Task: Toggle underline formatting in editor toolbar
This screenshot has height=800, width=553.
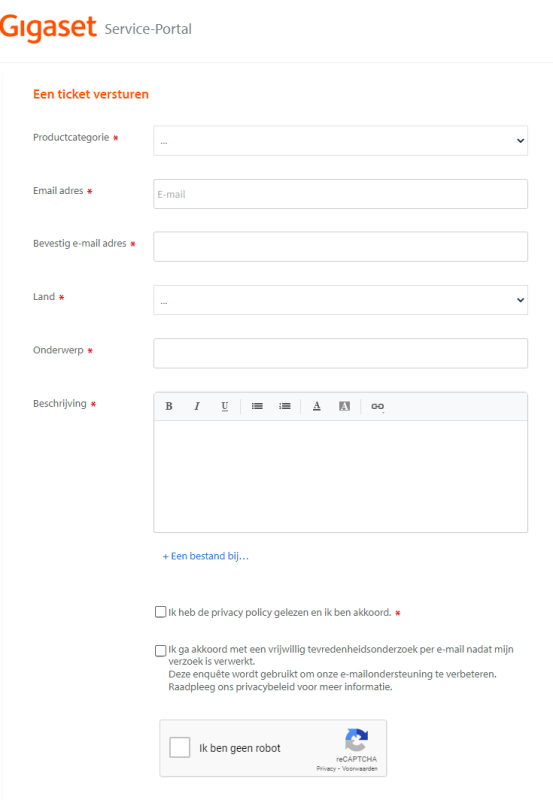Action: point(224,406)
